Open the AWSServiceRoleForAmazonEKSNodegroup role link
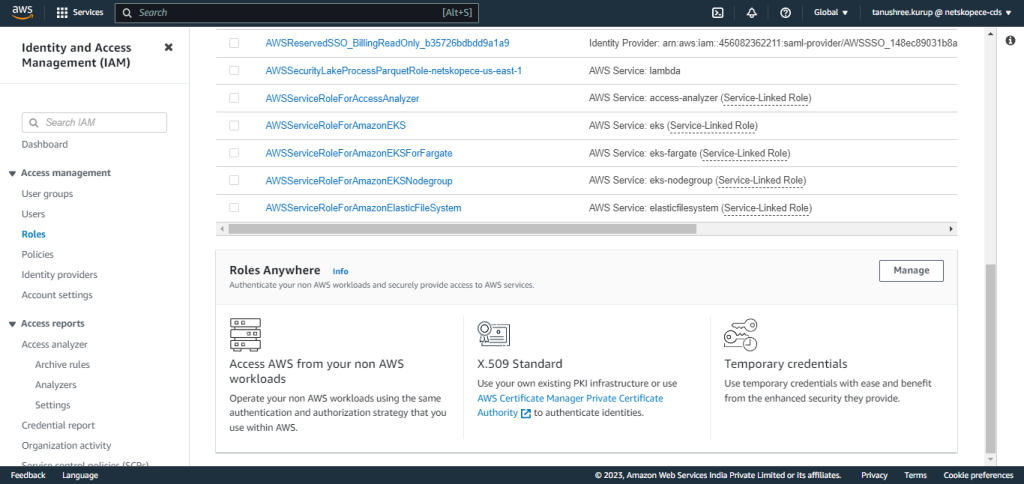The image size is (1024, 484). [359, 181]
